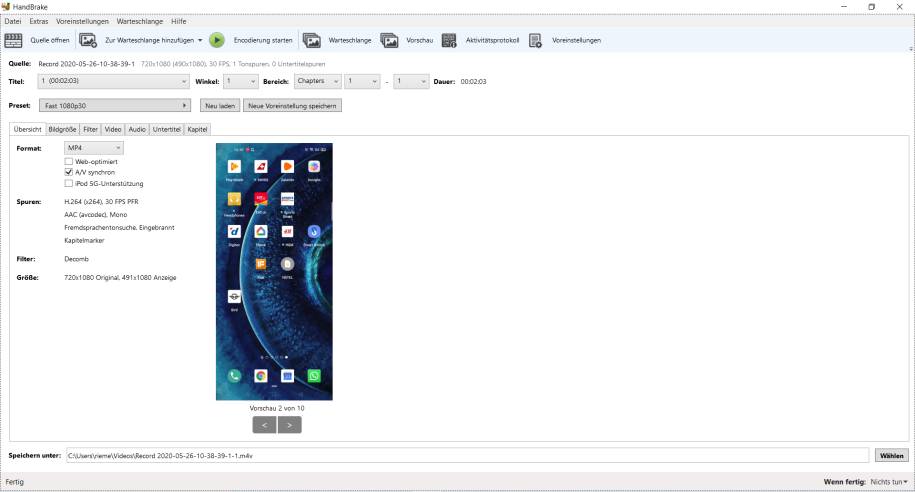The height and width of the screenshot is (492, 915).
Task: Click the Neu laden button
Action: pyautogui.click(x=220, y=106)
